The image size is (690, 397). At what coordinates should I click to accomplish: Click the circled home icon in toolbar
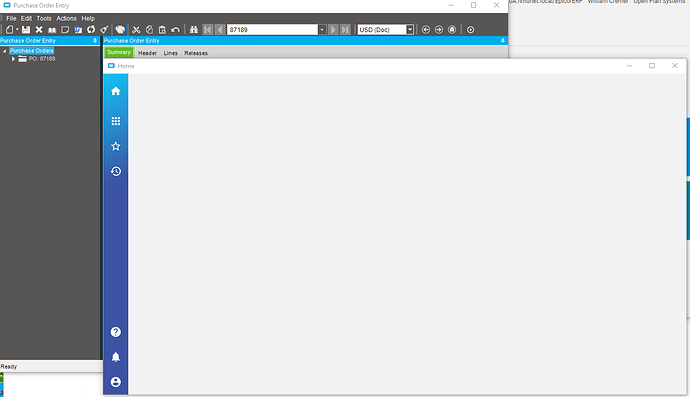coord(452,29)
